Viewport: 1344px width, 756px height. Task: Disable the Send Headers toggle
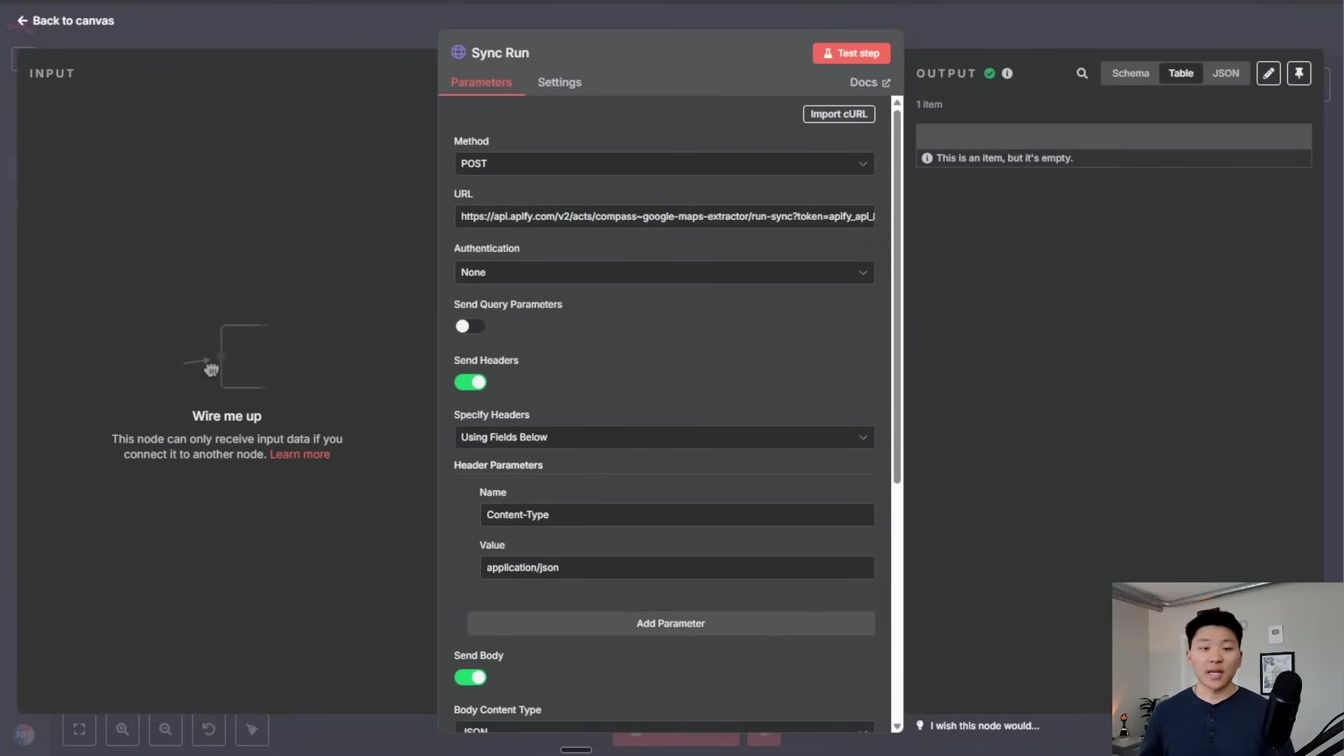(470, 382)
